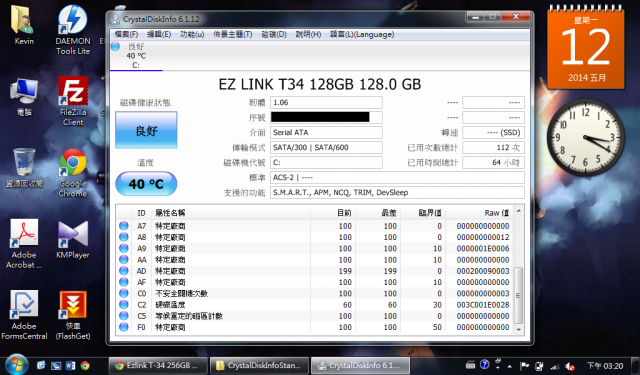The image size is (640, 375).
Task: Click the ACS-2 standard field
Action: (397, 178)
